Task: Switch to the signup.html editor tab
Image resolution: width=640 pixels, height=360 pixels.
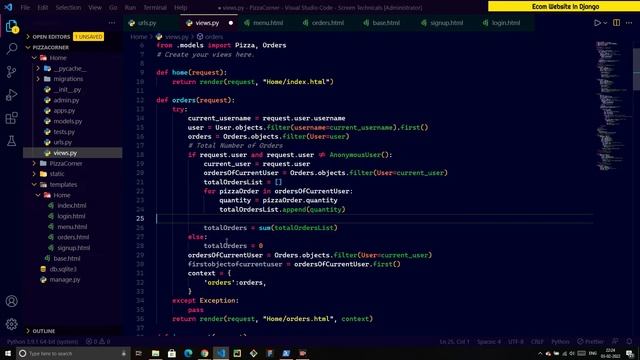Action: tap(447, 23)
